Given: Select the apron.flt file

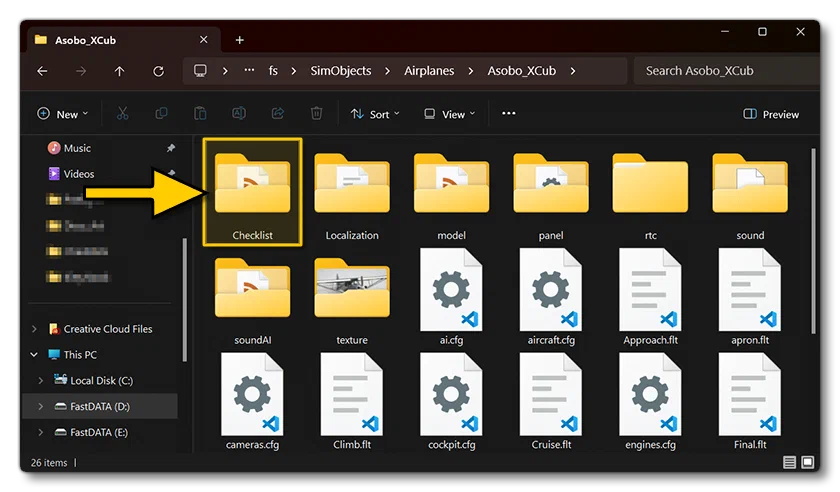Looking at the screenshot, I should coord(750,296).
